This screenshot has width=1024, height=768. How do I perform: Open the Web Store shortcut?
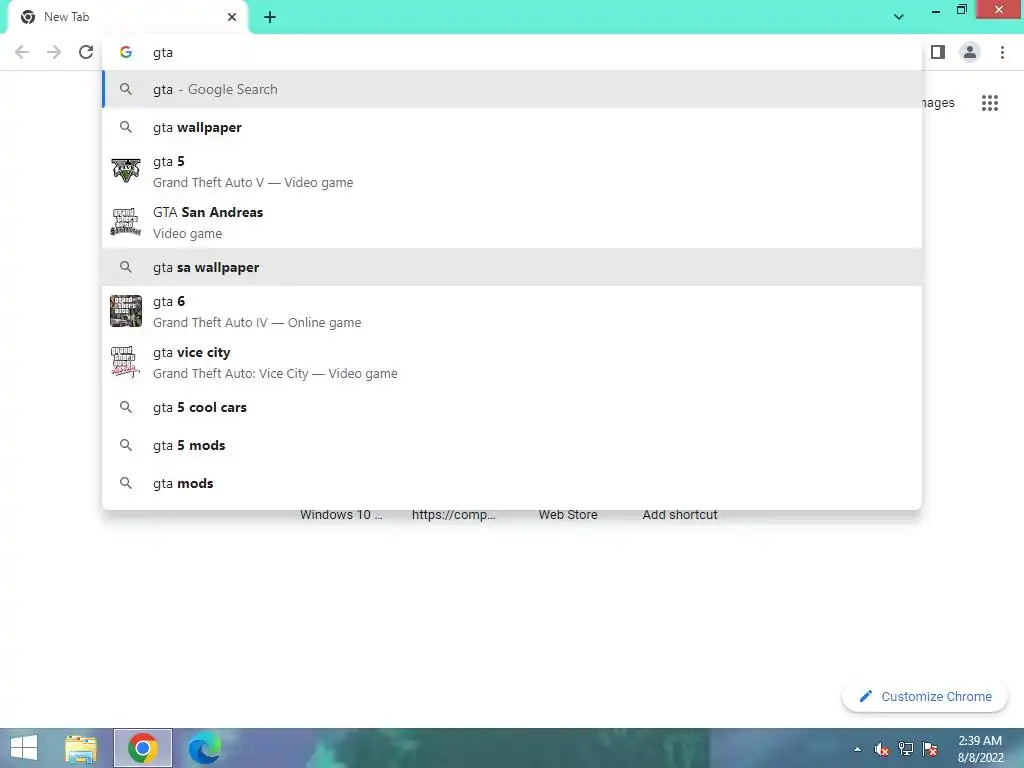click(x=568, y=515)
